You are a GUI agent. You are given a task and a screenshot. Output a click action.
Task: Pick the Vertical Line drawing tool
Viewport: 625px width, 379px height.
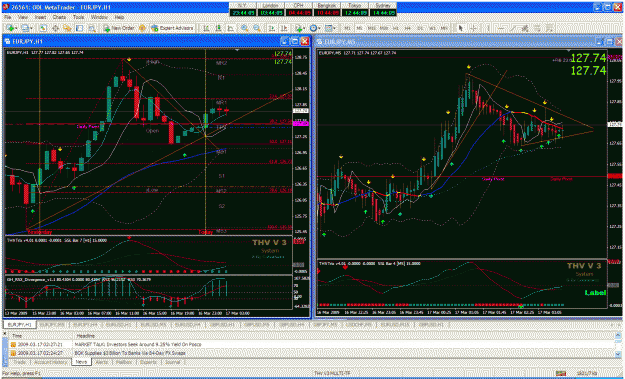(x=488, y=28)
